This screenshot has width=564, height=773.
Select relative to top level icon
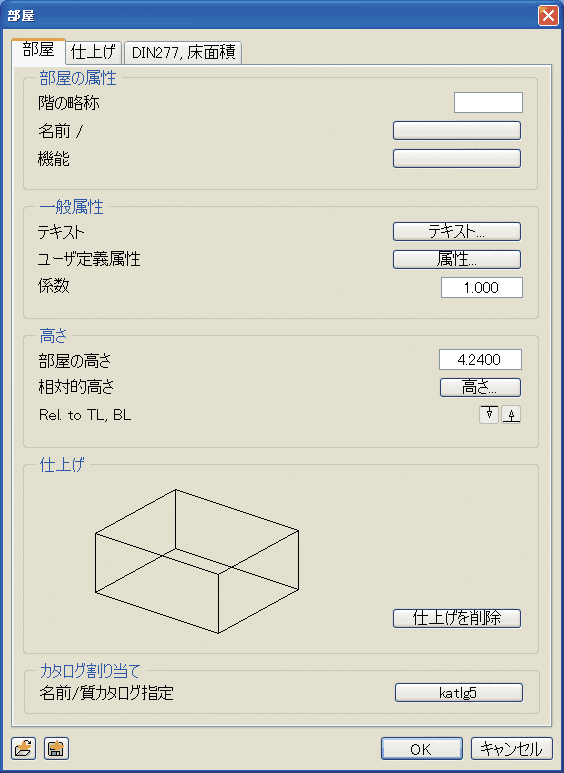click(x=489, y=415)
